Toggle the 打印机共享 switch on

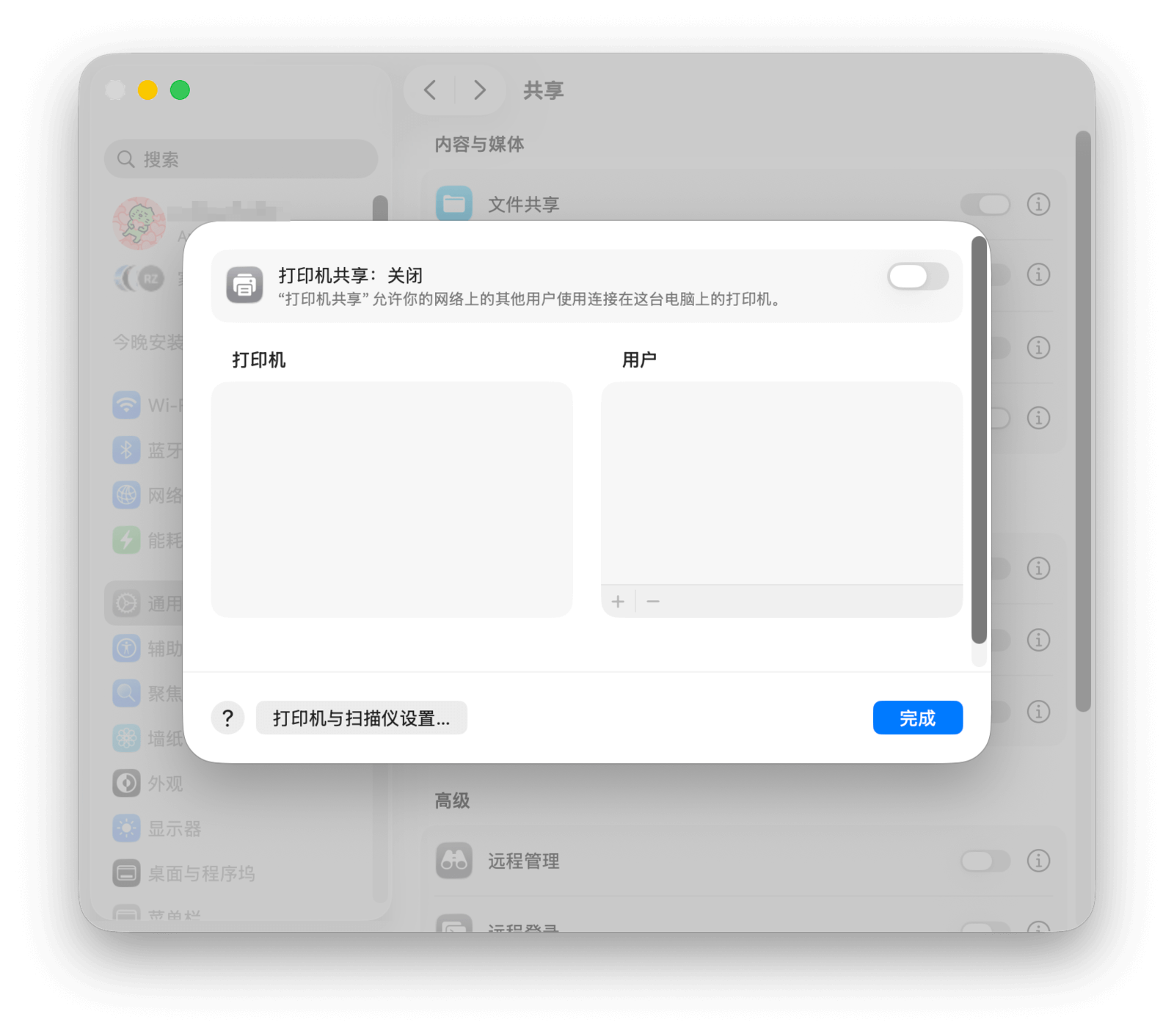pos(917,277)
